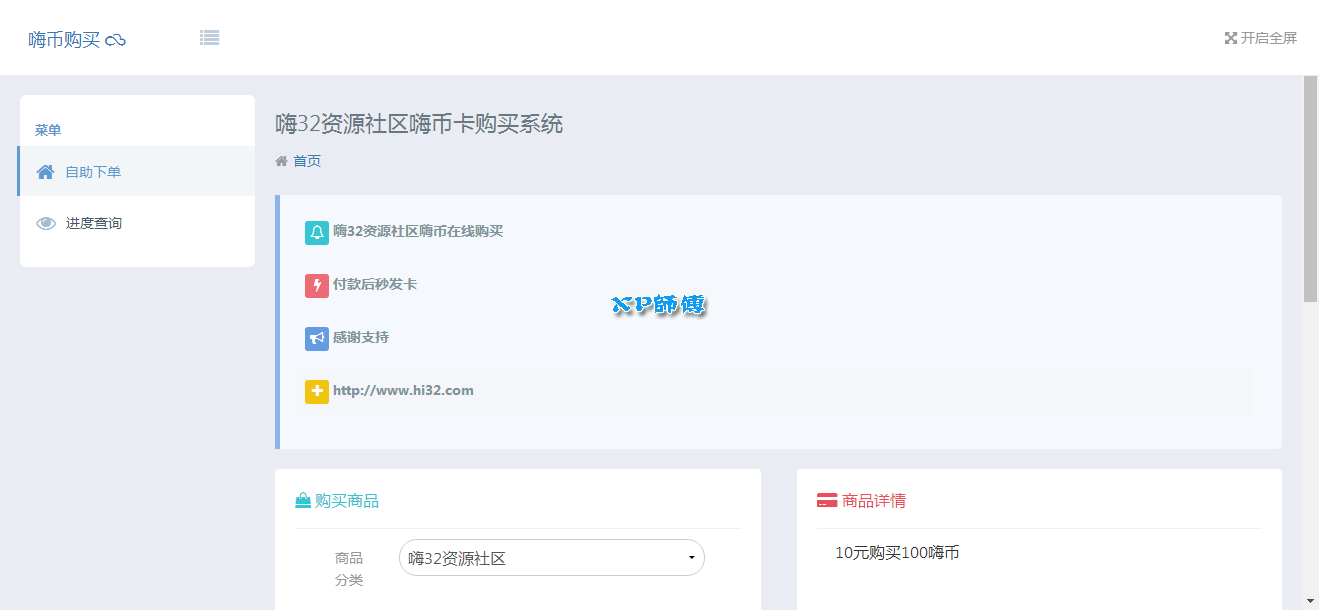Screen dimensions: 1319x610
Task: Click the 菜单 sidebar heading
Action: [x=48, y=130]
